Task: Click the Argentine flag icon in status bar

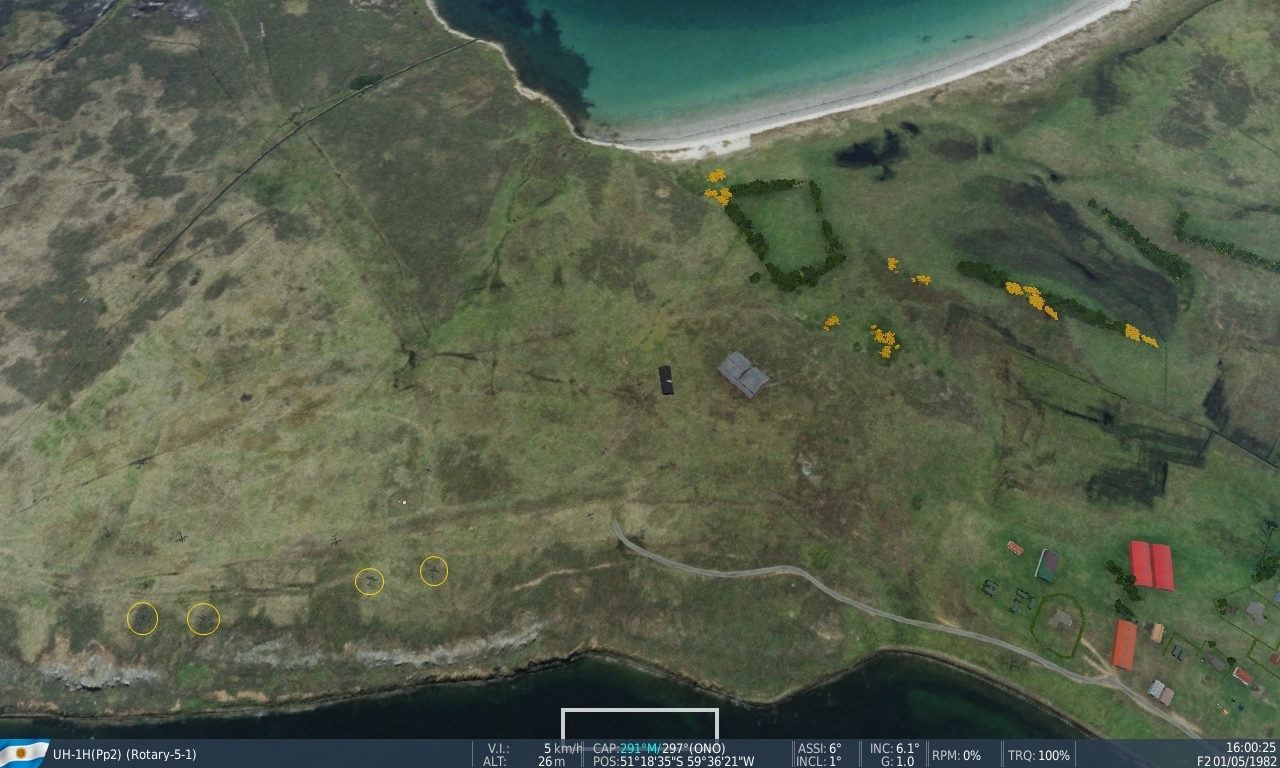Action: tap(24, 754)
